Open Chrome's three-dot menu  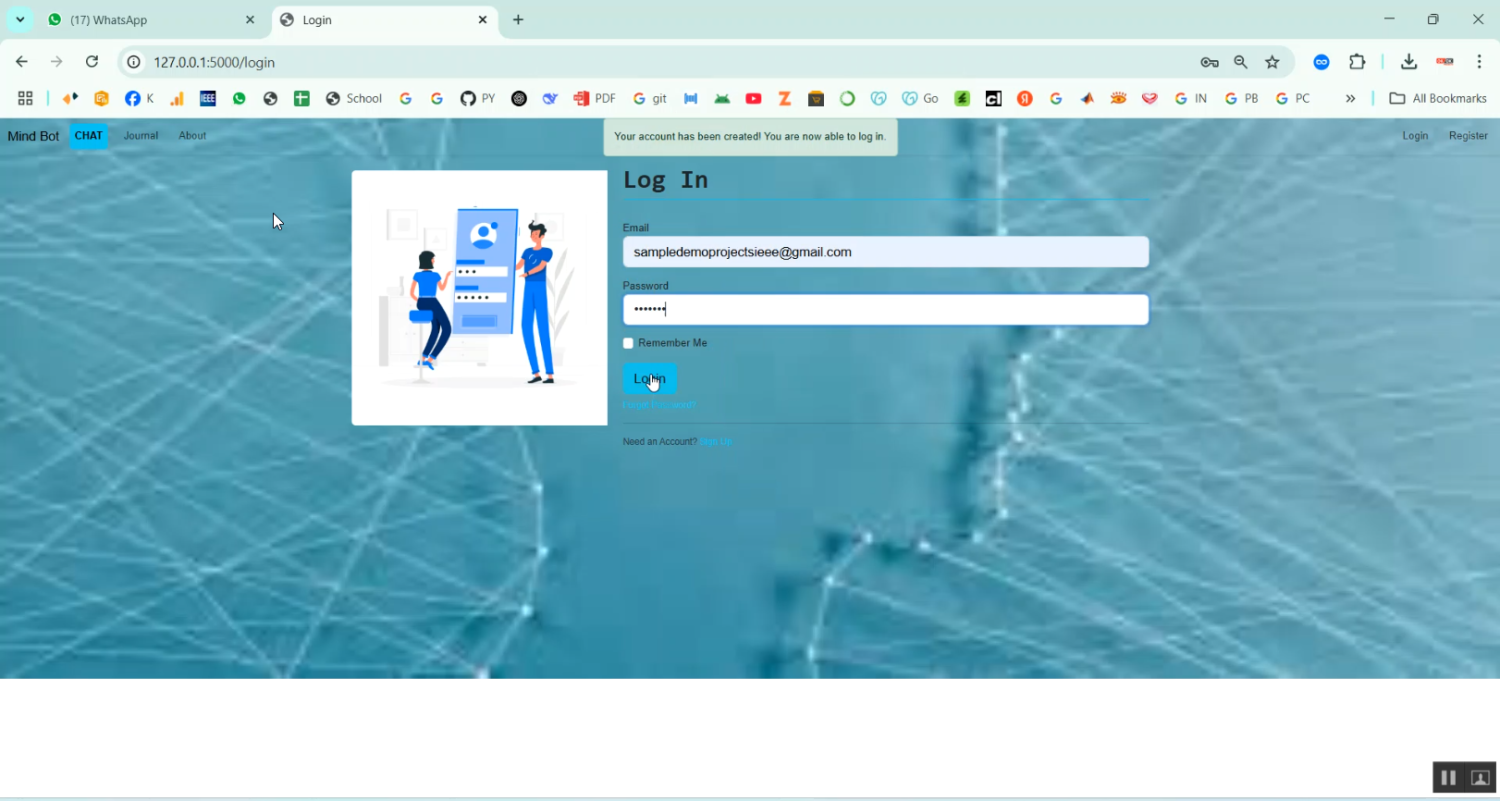(x=1479, y=62)
